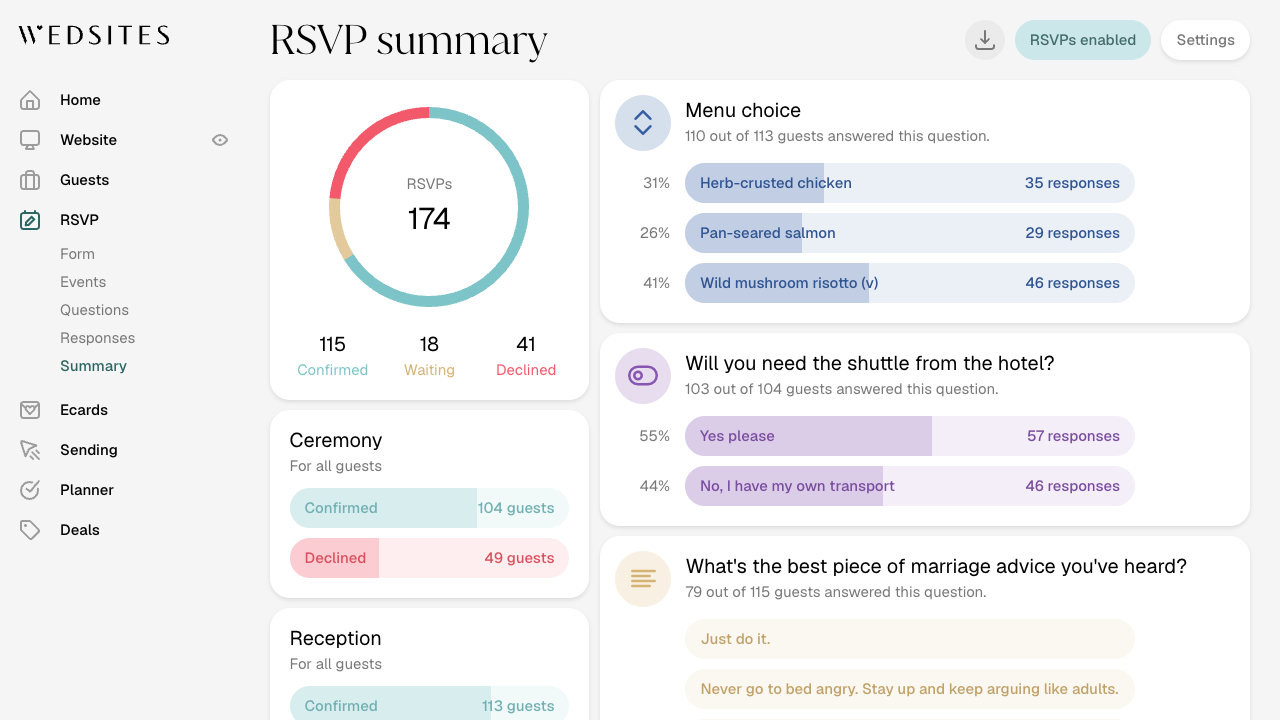Click the RSVP calendar-edit icon
The height and width of the screenshot is (720, 1280).
coord(30,220)
